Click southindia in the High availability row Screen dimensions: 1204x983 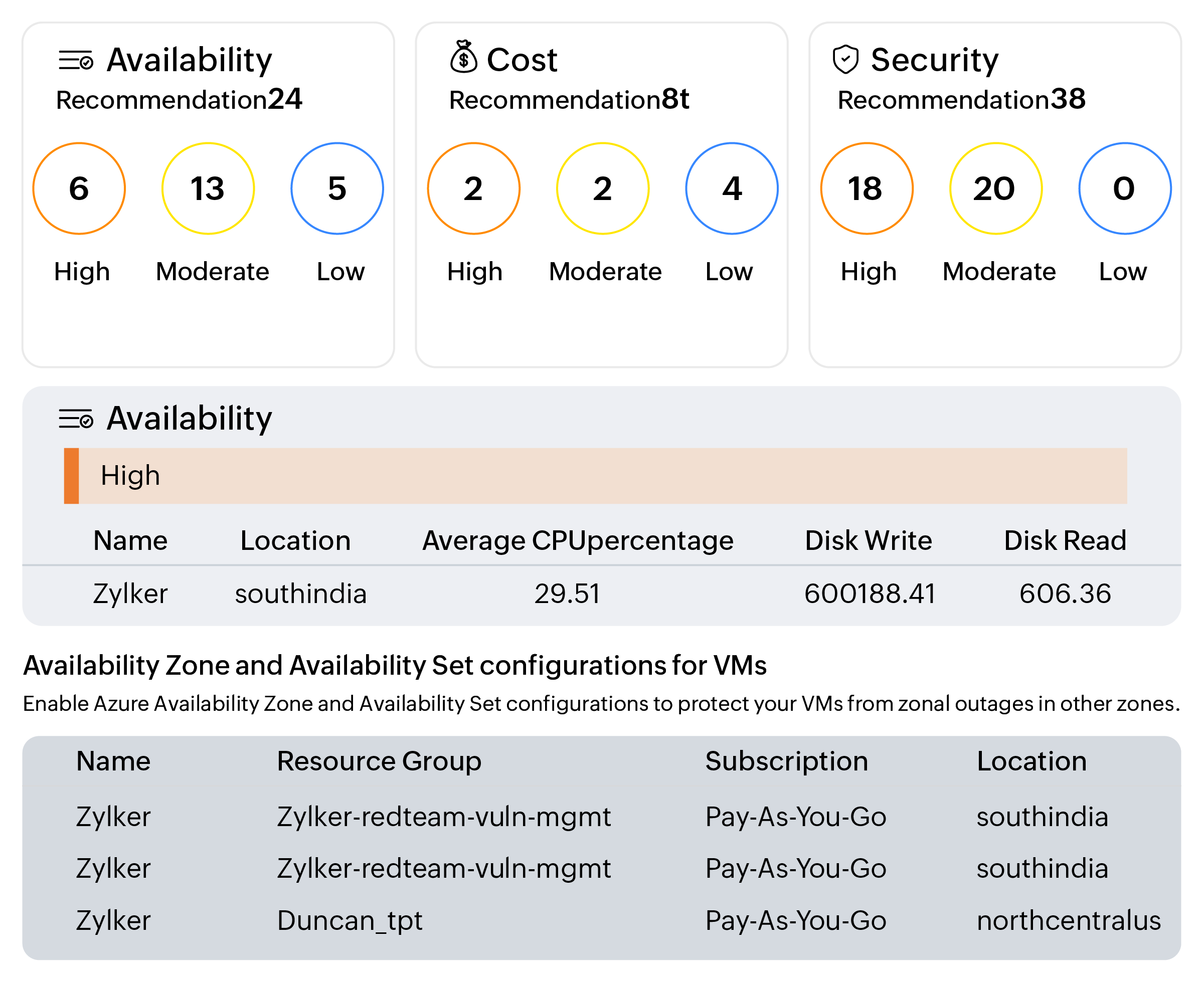click(x=301, y=594)
